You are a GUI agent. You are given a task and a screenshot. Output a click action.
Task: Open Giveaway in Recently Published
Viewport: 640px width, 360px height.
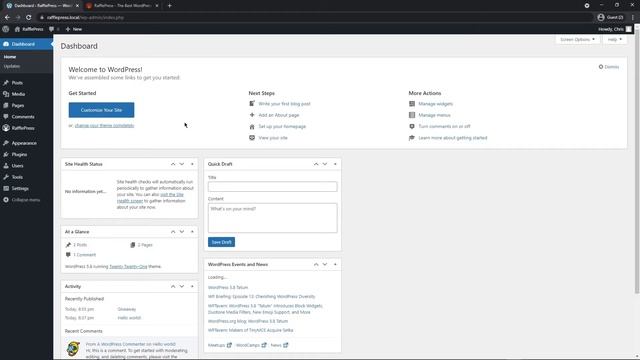coord(127,309)
